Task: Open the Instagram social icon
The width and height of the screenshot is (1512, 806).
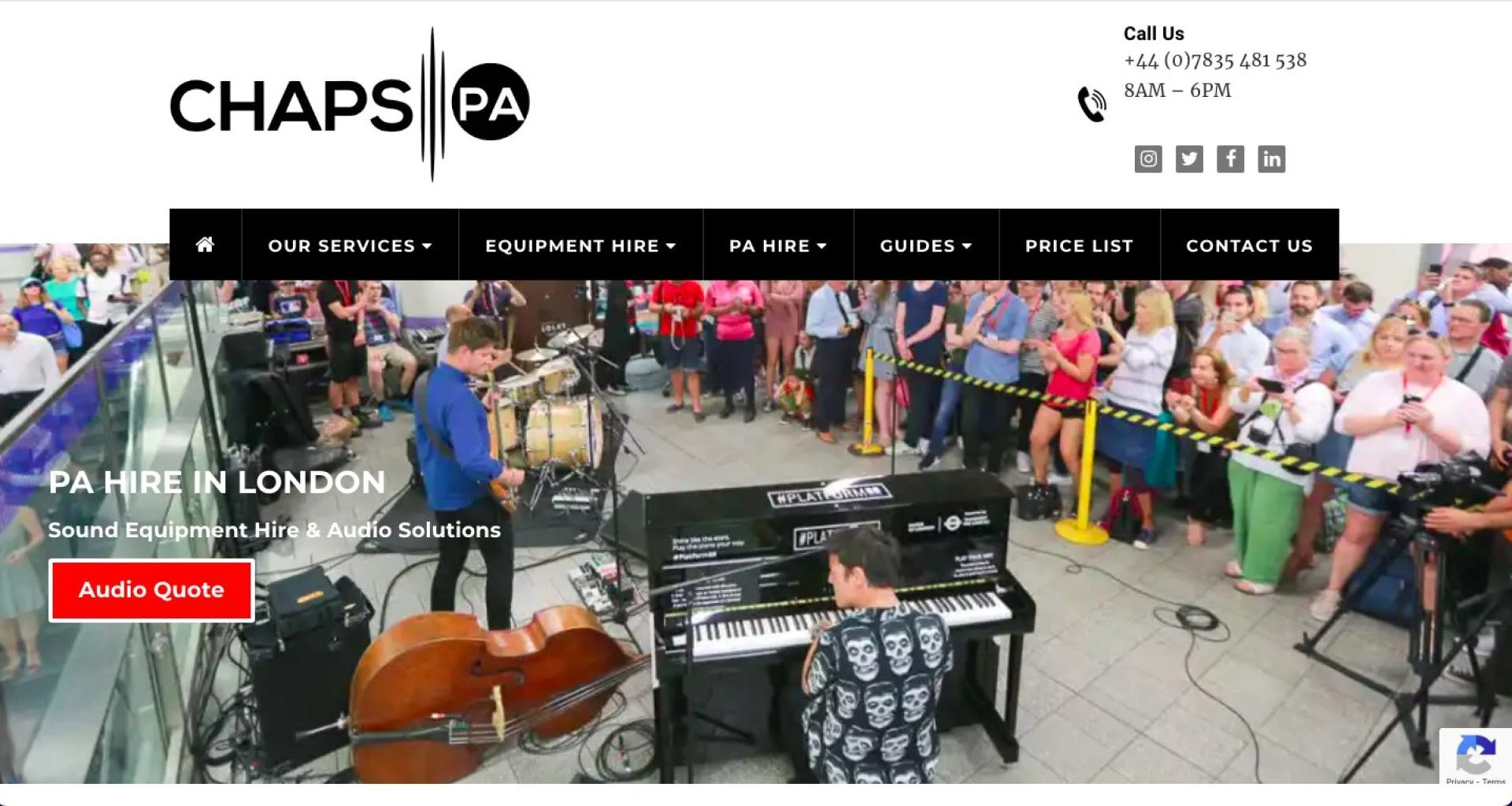Action: tap(1148, 159)
